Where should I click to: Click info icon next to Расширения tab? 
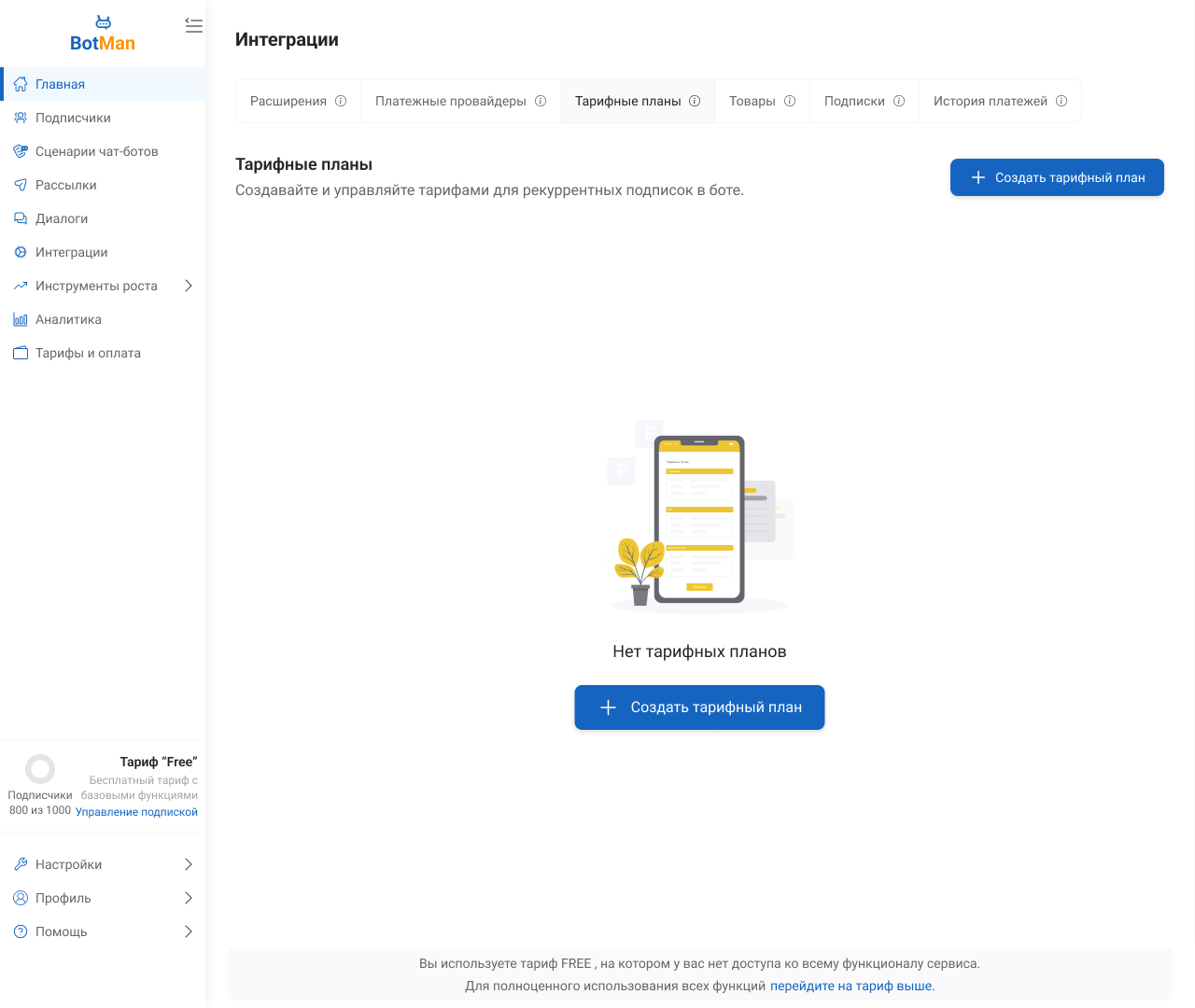341,101
